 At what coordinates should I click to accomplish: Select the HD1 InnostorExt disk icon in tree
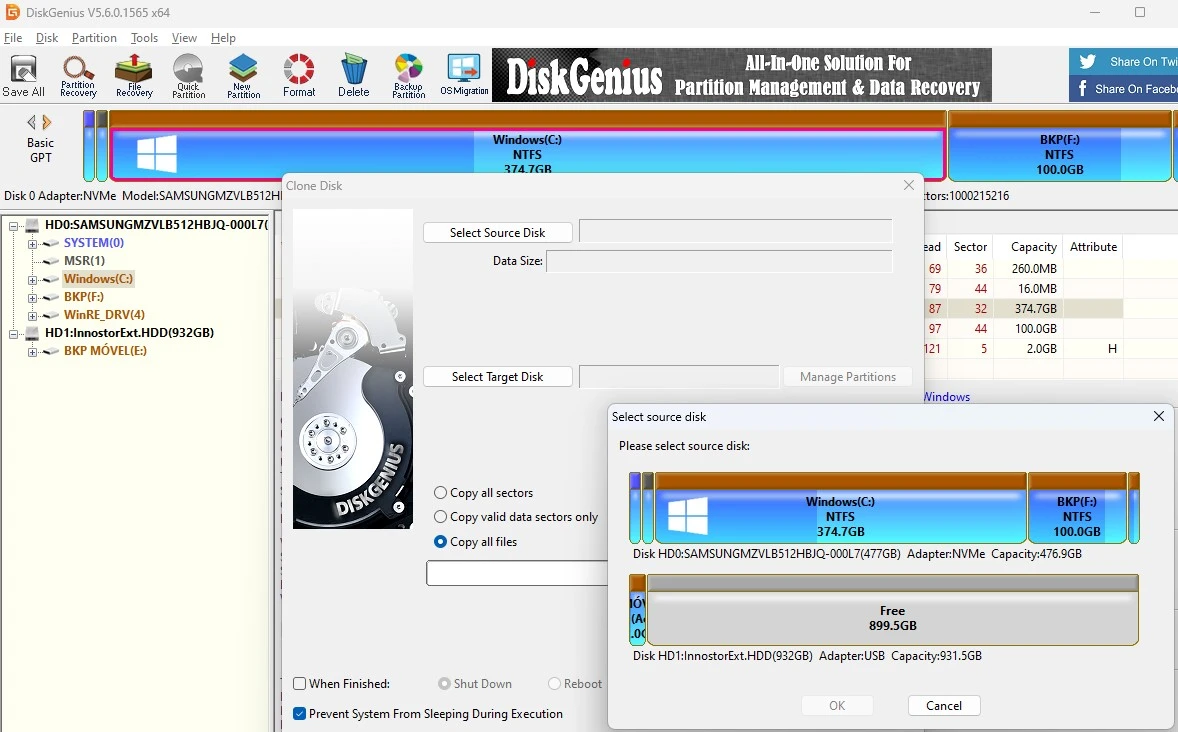[32, 333]
